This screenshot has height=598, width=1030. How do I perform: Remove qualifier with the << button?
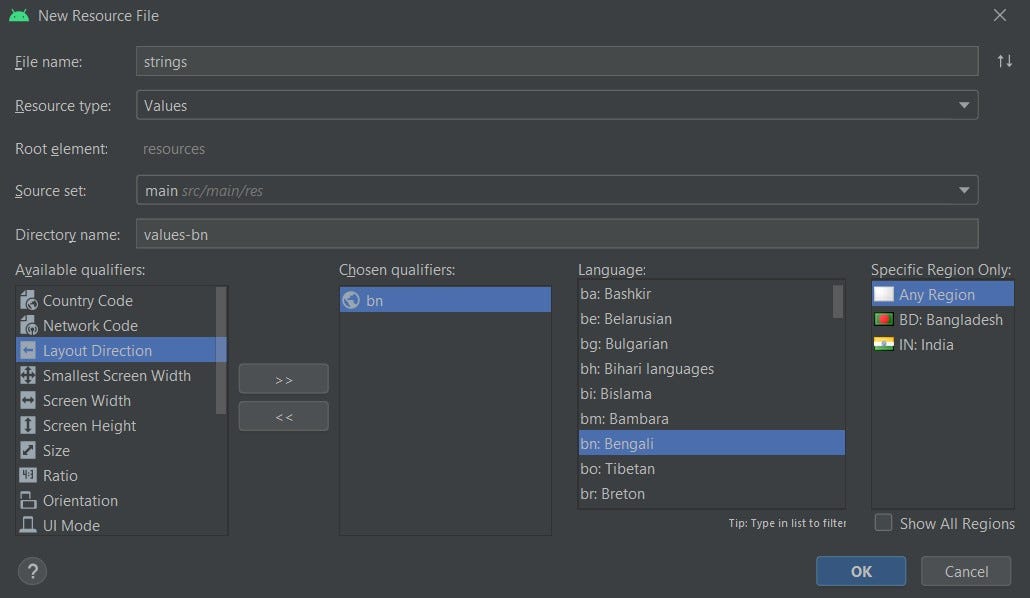point(284,417)
